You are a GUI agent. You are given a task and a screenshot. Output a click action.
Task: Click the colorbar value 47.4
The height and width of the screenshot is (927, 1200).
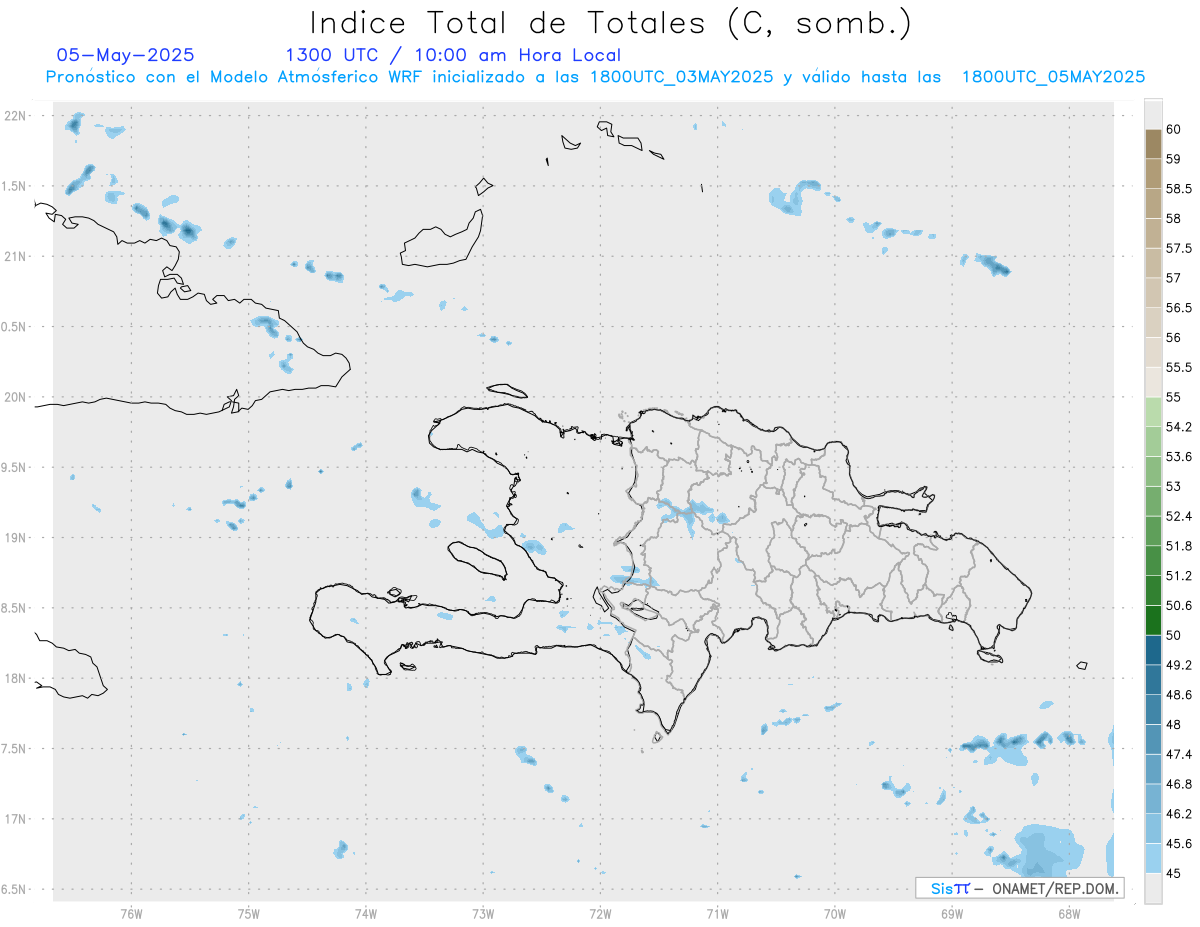(1178, 754)
